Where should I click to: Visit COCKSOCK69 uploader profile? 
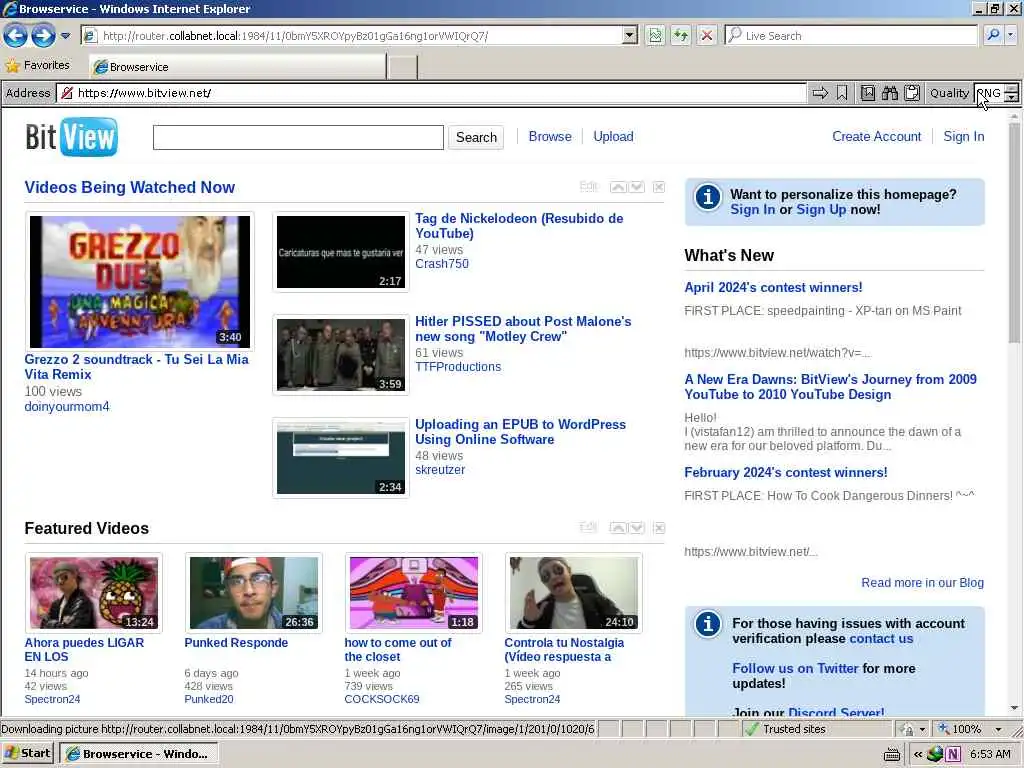(x=382, y=699)
